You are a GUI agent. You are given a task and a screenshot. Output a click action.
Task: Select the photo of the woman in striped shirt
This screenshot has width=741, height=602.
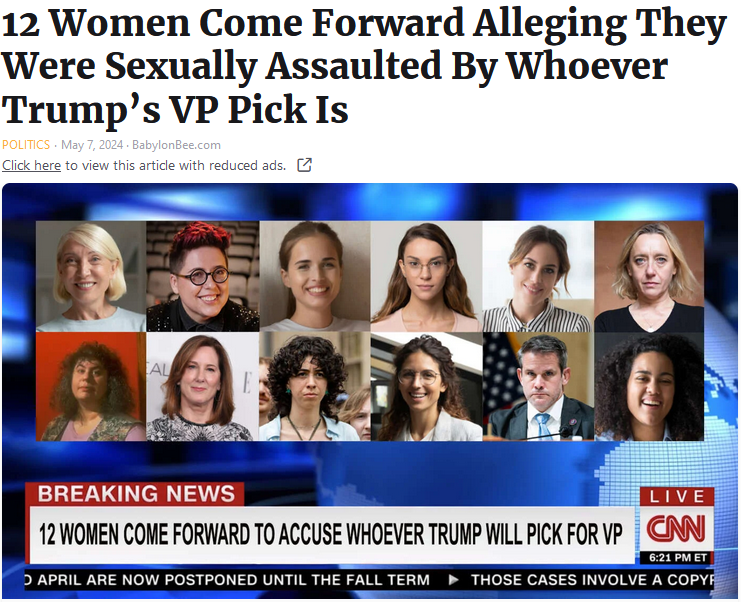(x=538, y=276)
